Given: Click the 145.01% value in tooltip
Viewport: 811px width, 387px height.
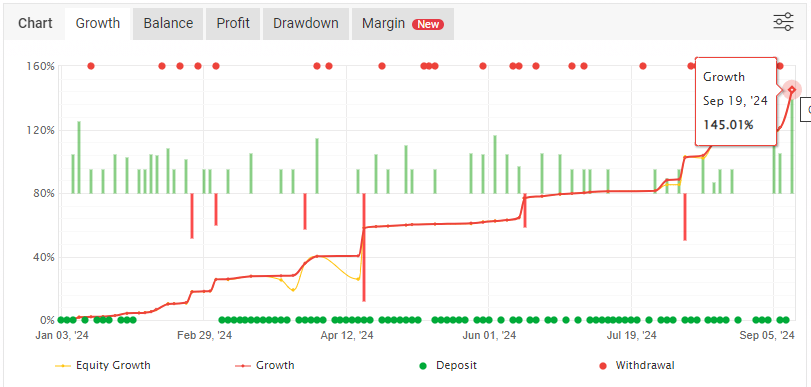Looking at the screenshot, I should click(x=728, y=125).
